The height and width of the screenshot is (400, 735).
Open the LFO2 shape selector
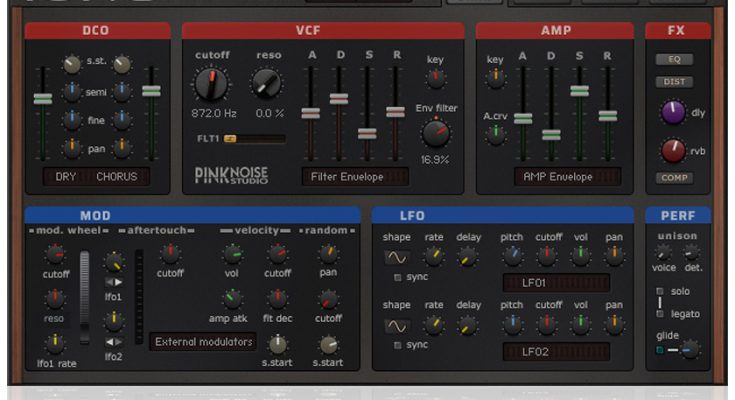pos(397,325)
